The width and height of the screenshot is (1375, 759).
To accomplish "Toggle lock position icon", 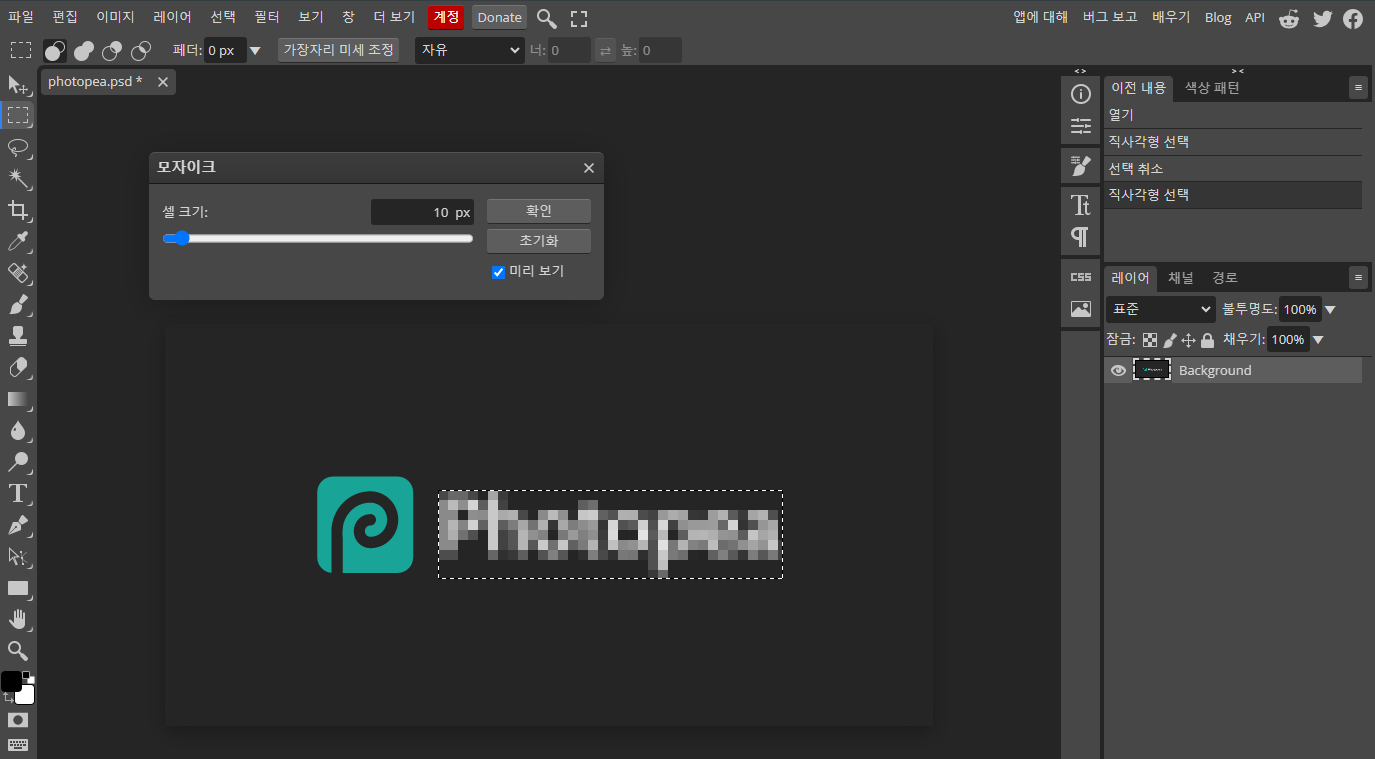I will [1188, 340].
